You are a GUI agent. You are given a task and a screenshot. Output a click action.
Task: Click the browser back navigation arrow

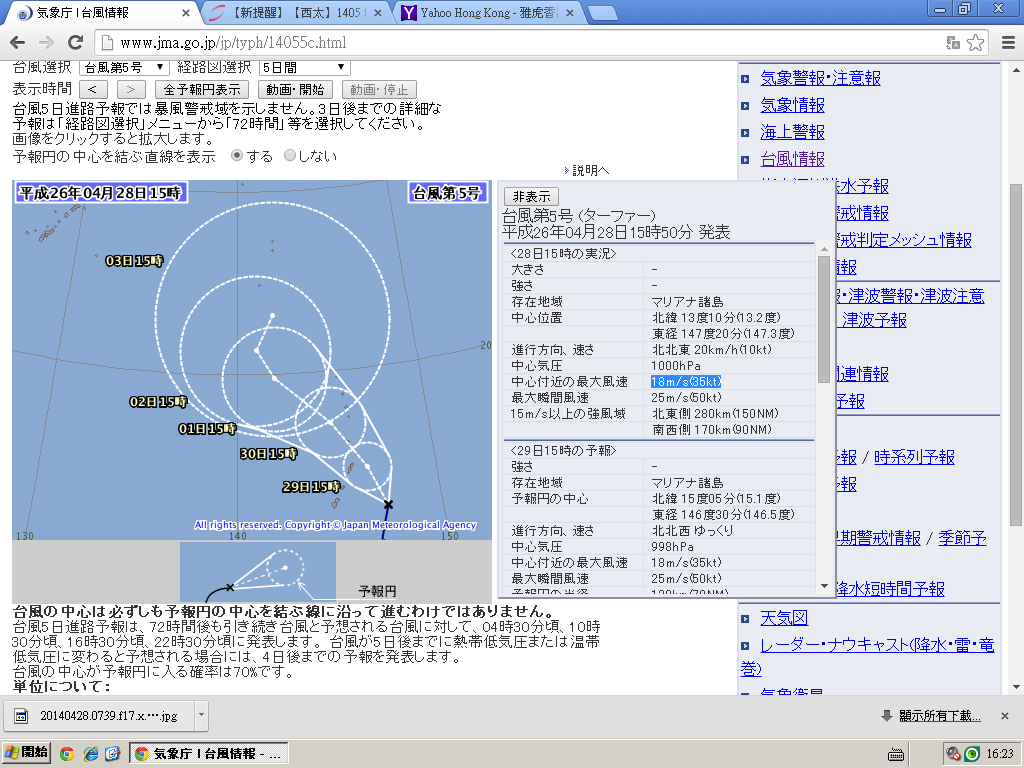click(x=15, y=43)
